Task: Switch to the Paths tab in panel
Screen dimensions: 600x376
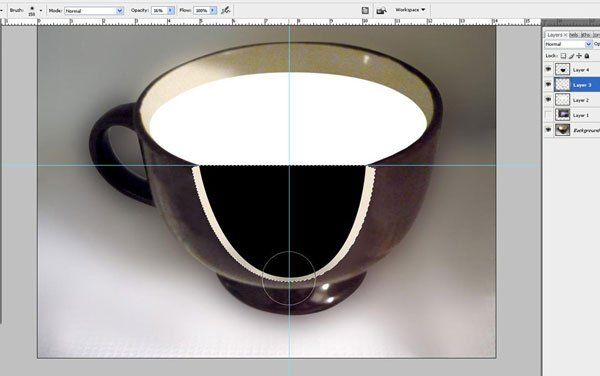Action: coord(585,35)
